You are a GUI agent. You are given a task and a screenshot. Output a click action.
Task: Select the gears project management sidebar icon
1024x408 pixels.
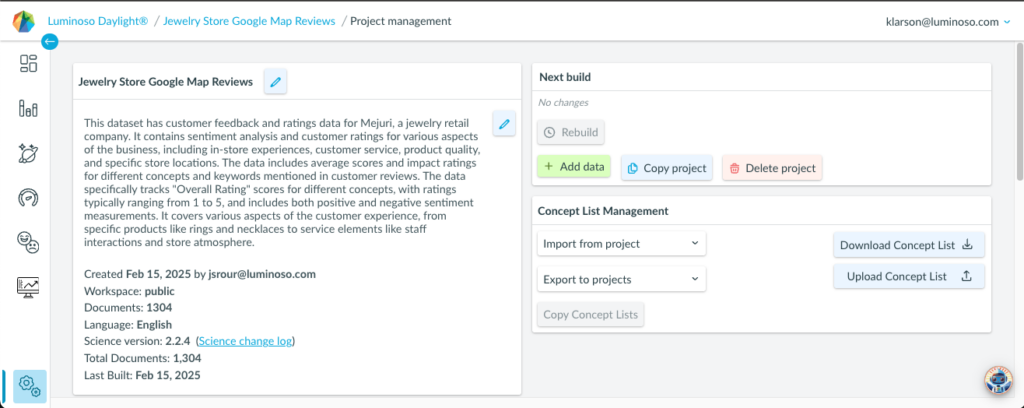[30, 386]
